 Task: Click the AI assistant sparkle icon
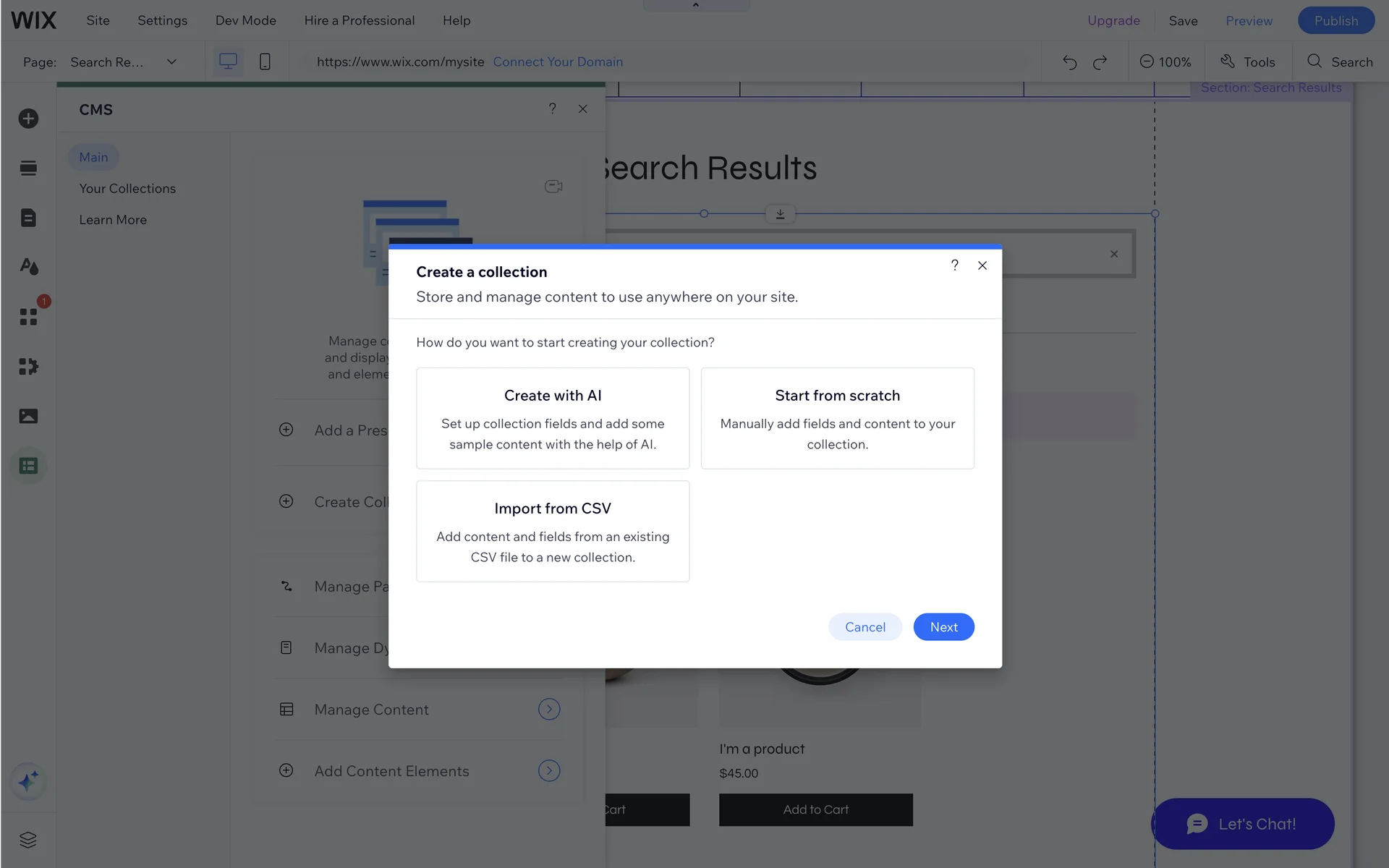28,782
